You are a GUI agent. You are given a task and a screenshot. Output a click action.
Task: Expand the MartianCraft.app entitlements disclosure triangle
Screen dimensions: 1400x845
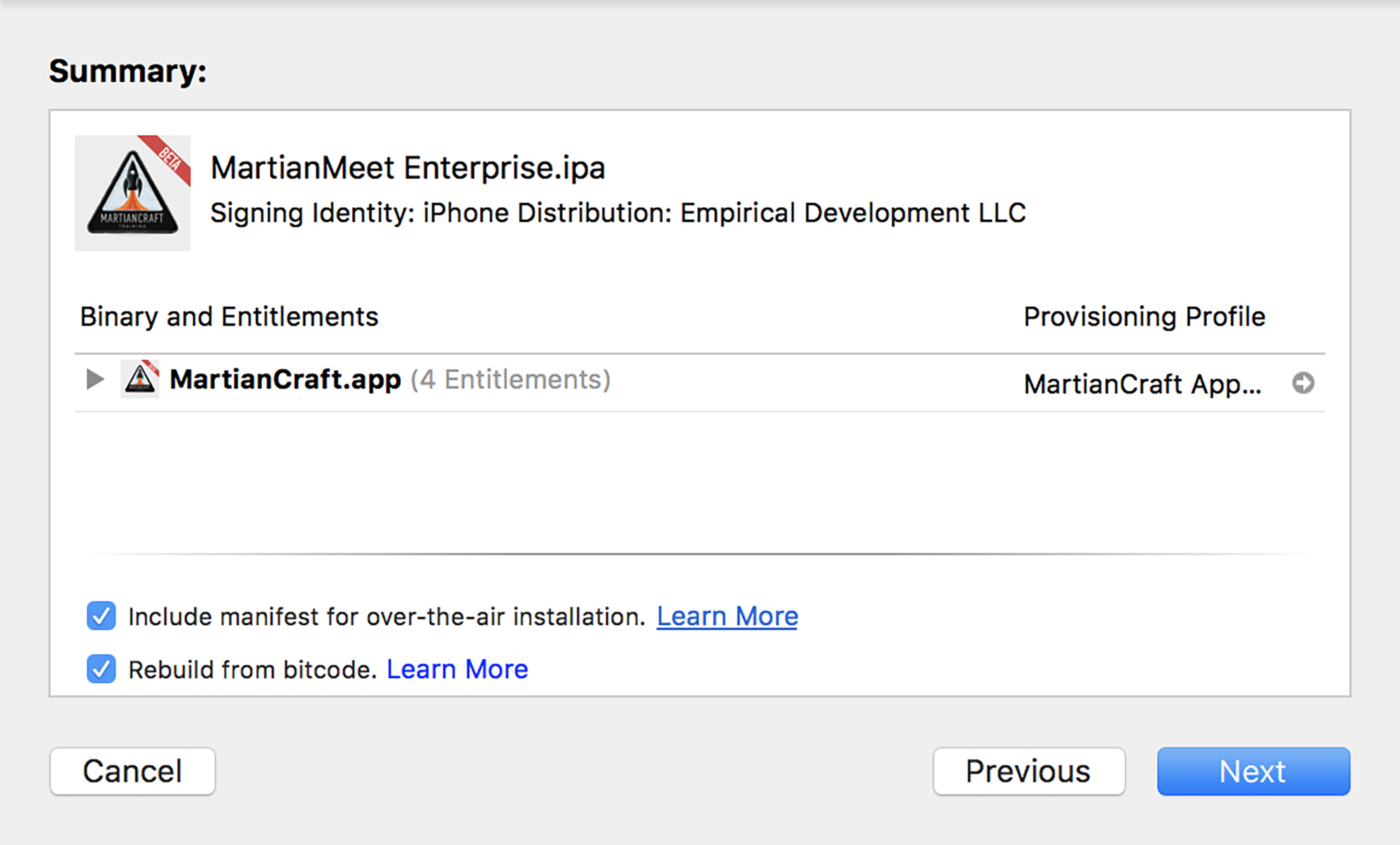click(94, 379)
